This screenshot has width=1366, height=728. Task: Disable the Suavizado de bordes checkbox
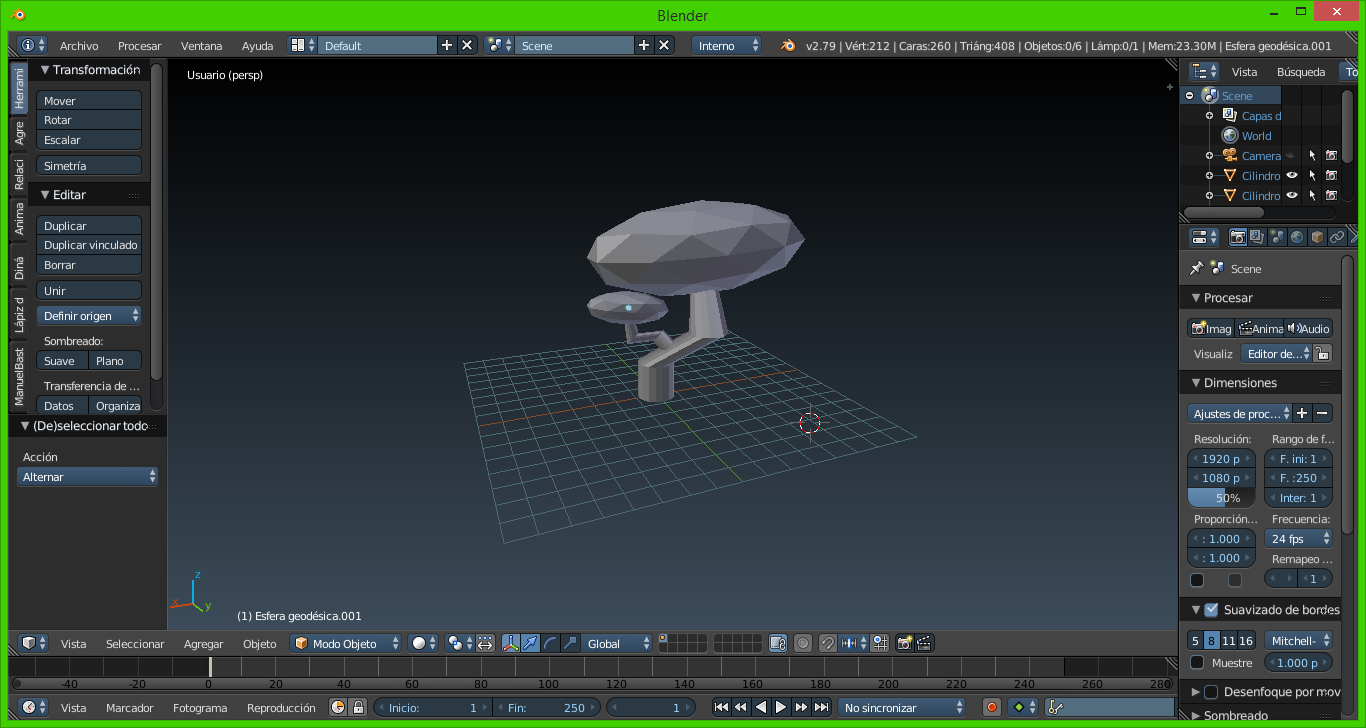pyautogui.click(x=1211, y=610)
